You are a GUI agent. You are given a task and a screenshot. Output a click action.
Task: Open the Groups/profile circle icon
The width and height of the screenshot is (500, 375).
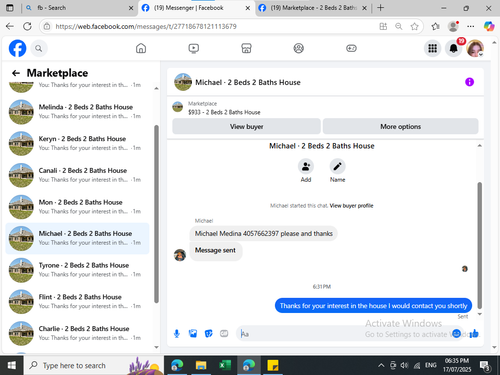(x=298, y=48)
